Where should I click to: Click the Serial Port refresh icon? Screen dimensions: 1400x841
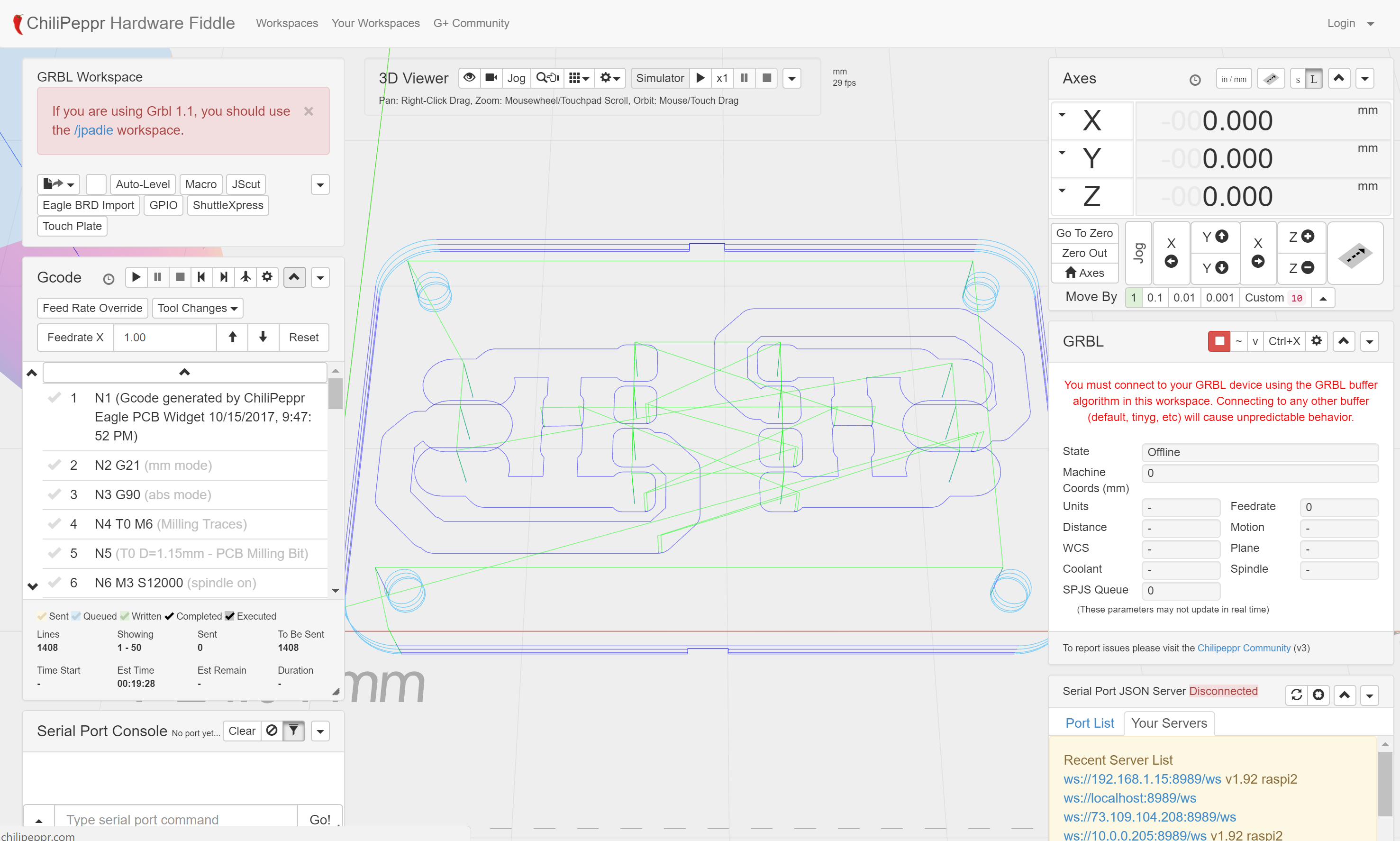coord(1296,695)
